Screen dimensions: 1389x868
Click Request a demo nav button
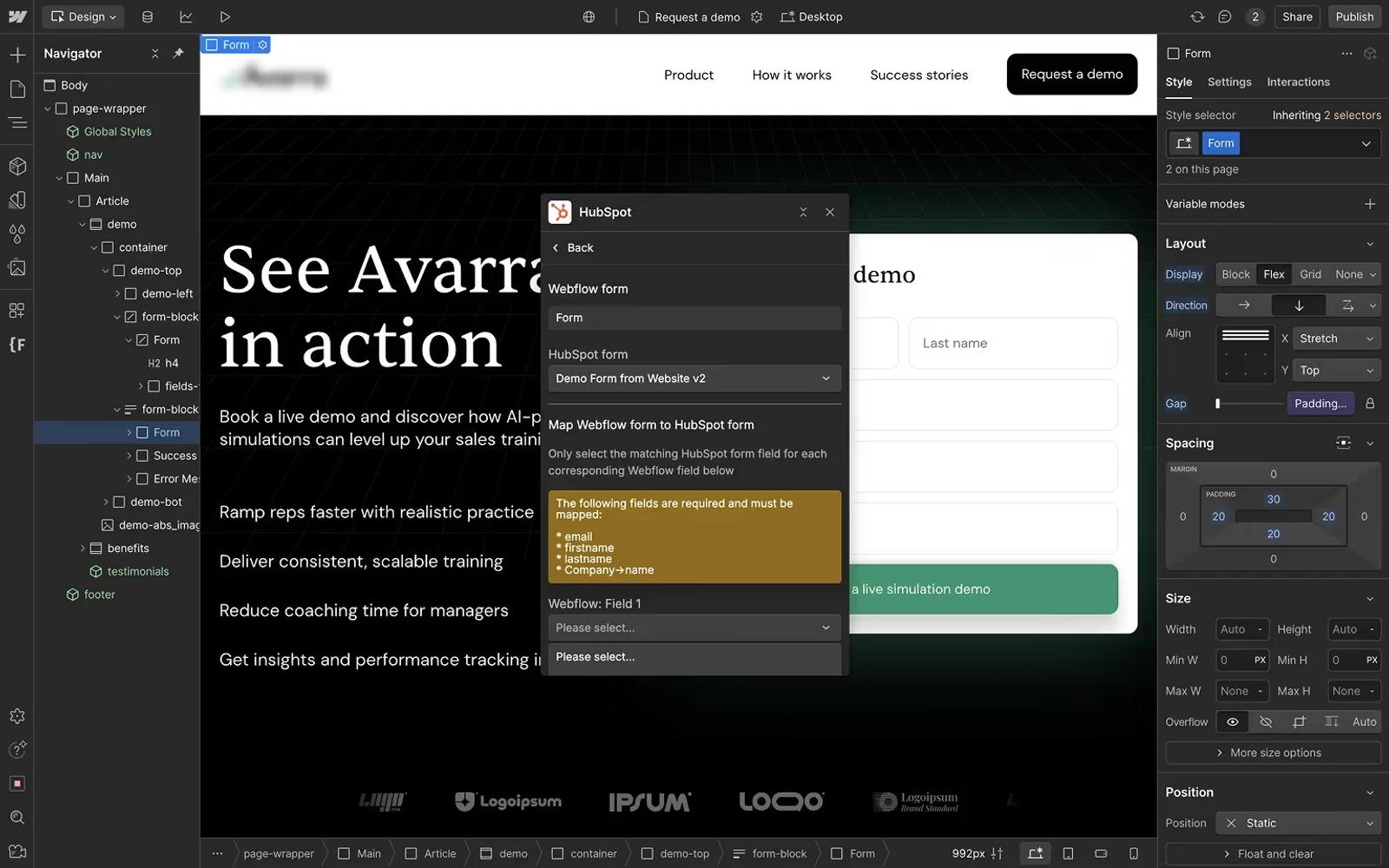1072,75
